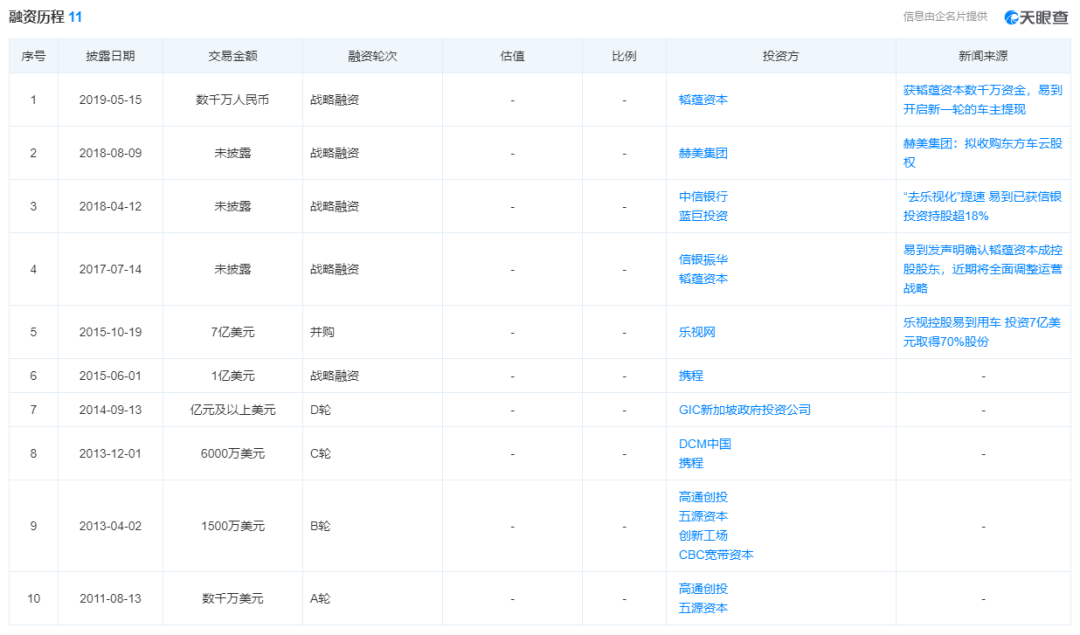The image size is (1080, 635).
Task: Open 获韬蕴资本数千万资金 news link
Action: pos(982,100)
